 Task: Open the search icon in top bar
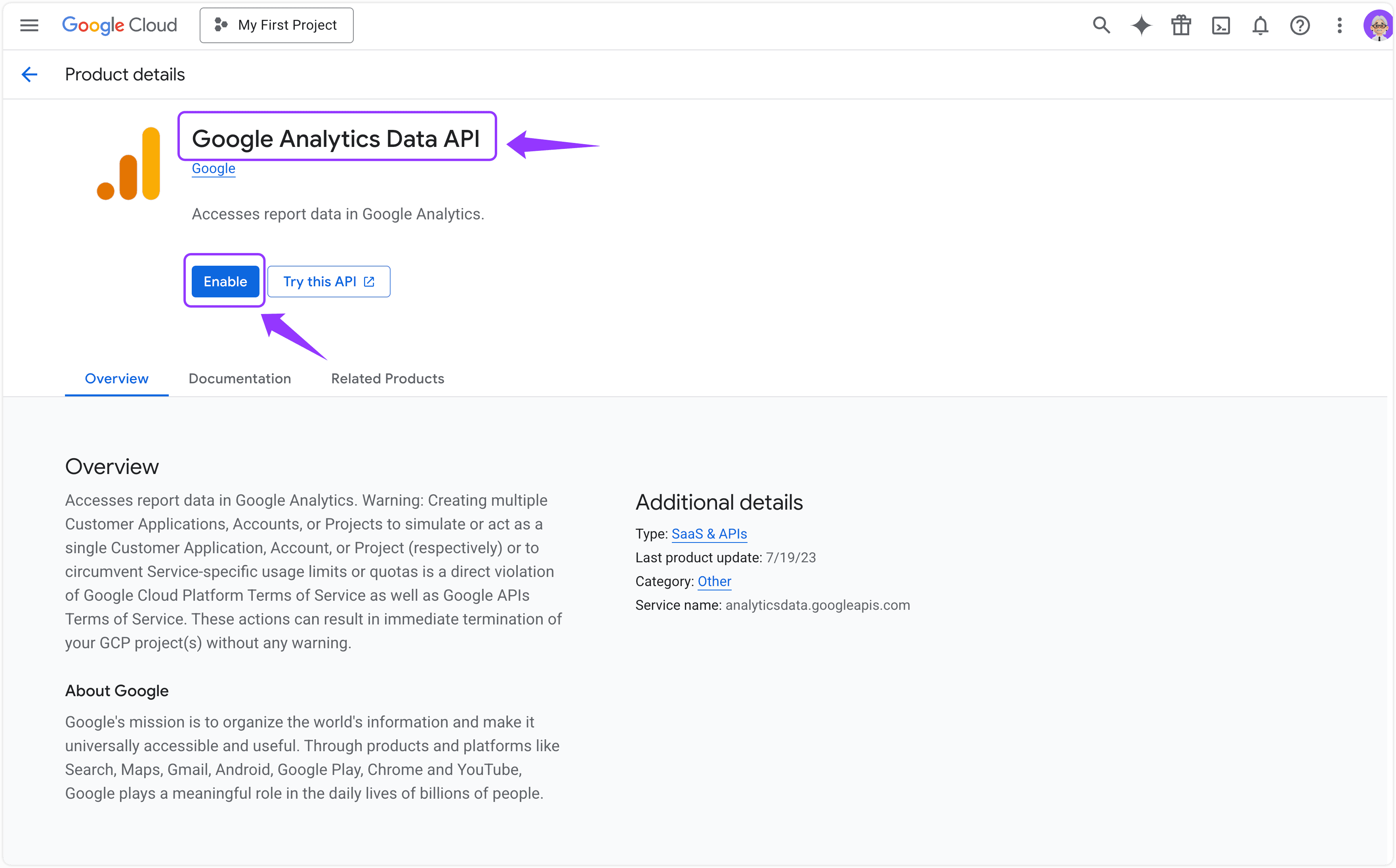[x=1101, y=25]
